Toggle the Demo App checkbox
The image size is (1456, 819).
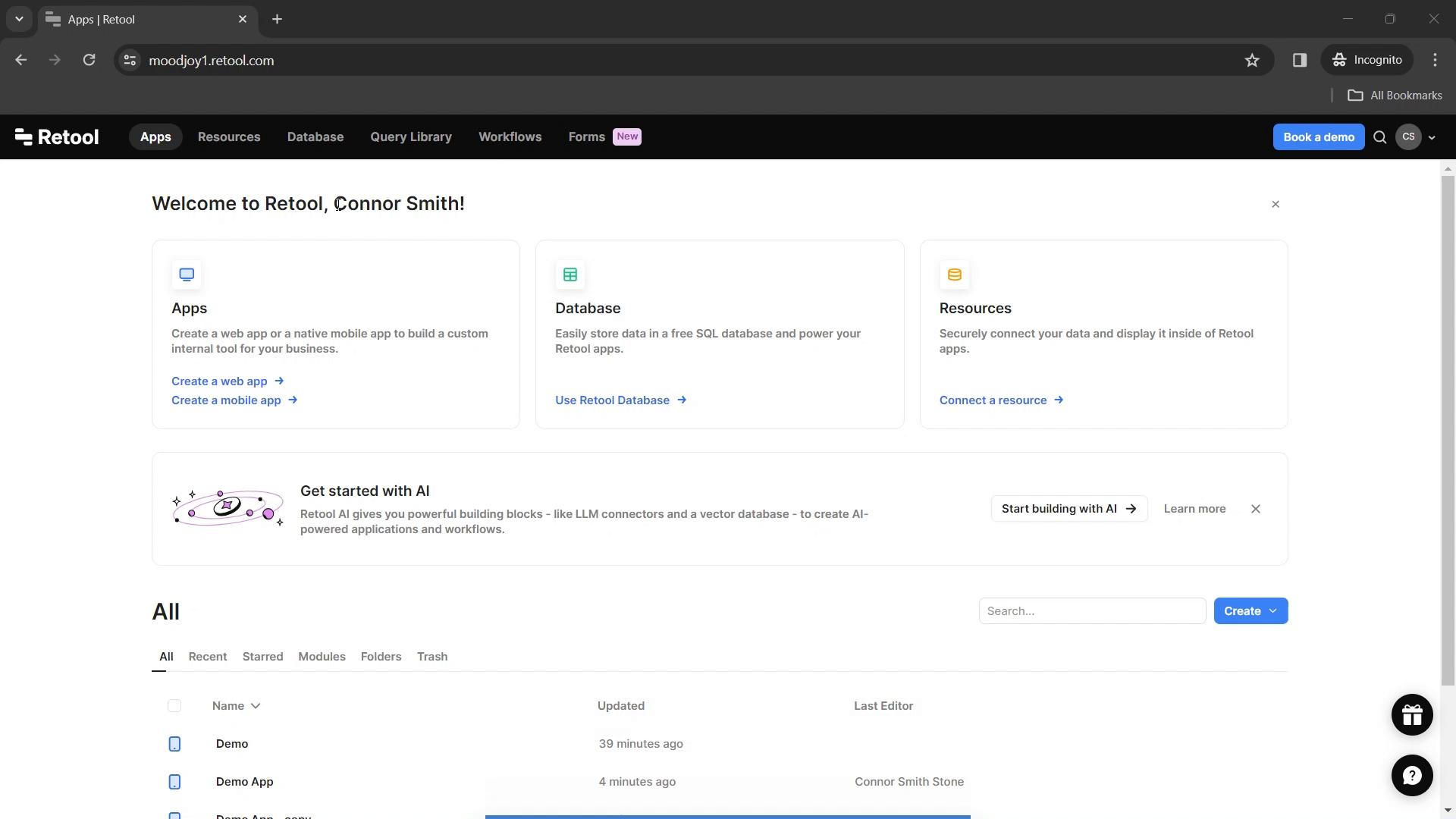(x=174, y=781)
